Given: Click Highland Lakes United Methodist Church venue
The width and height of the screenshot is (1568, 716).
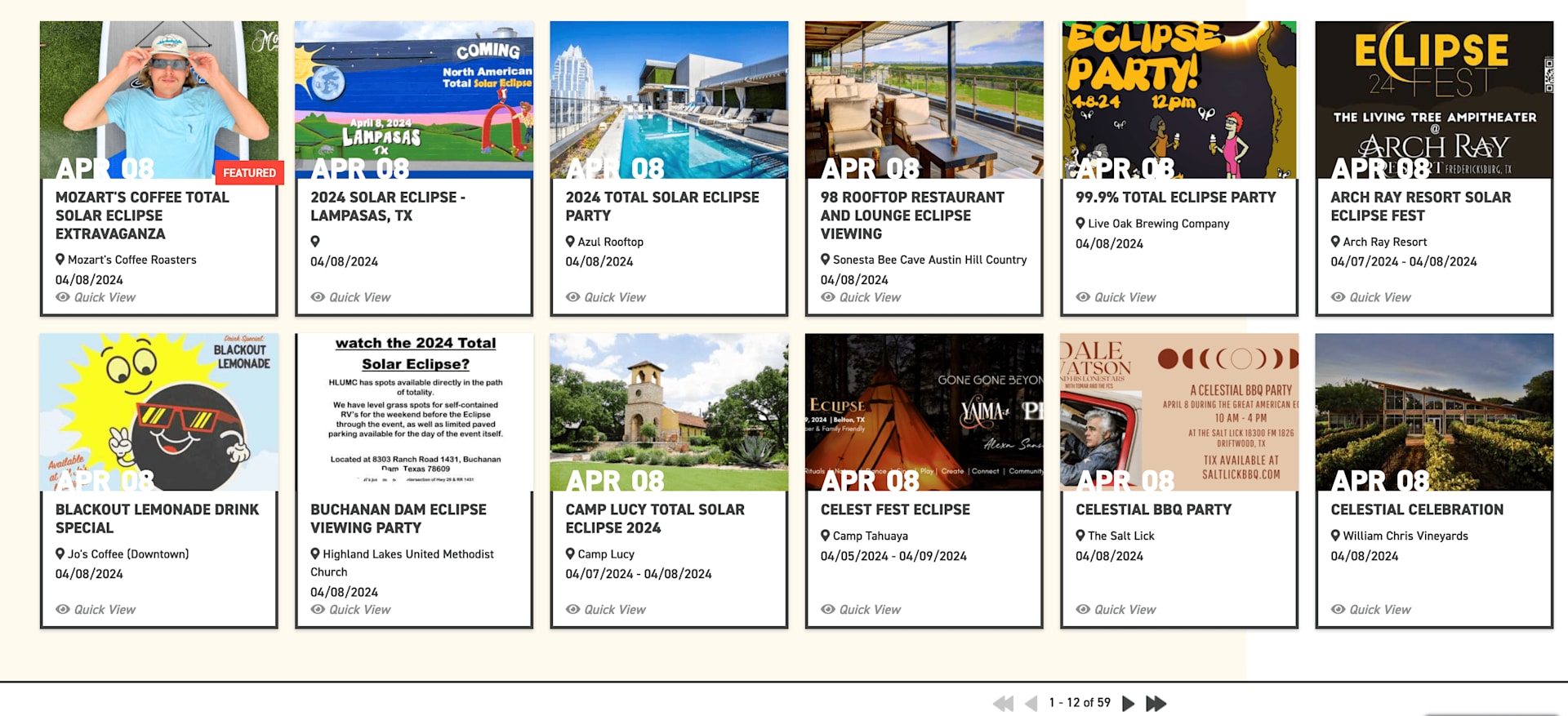Looking at the screenshot, I should [402, 563].
